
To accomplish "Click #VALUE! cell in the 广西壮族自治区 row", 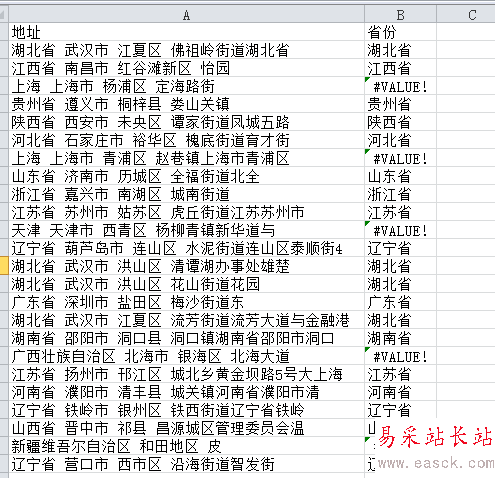I will click(400, 356).
